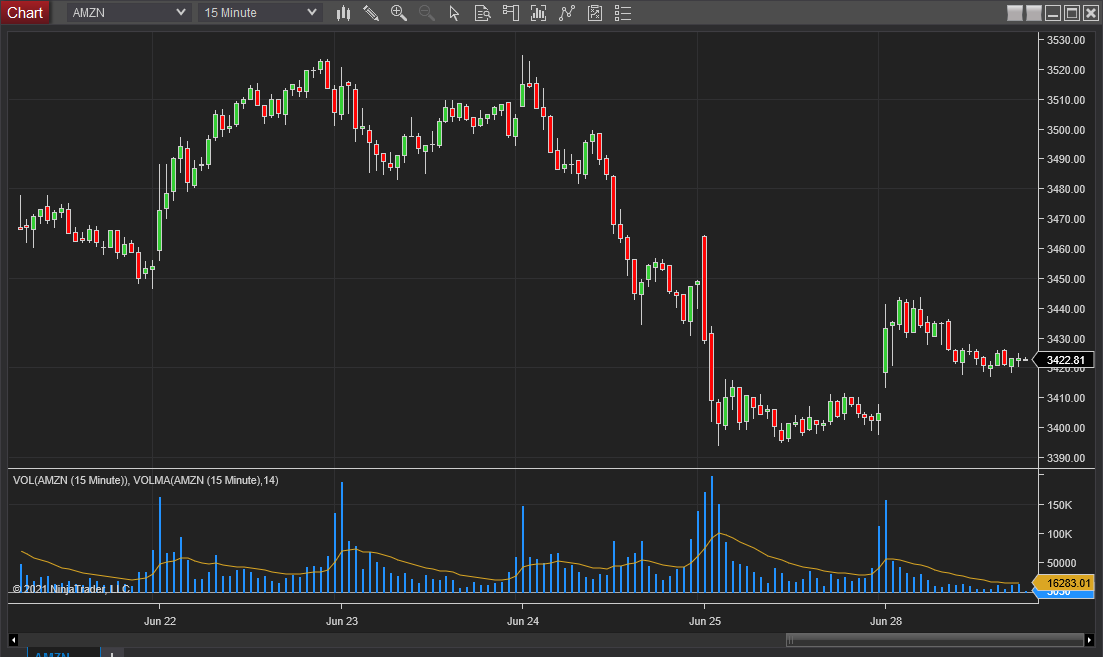Click the 3400.00 price axis label
Viewport: 1103px width, 657px height.
(1066, 428)
